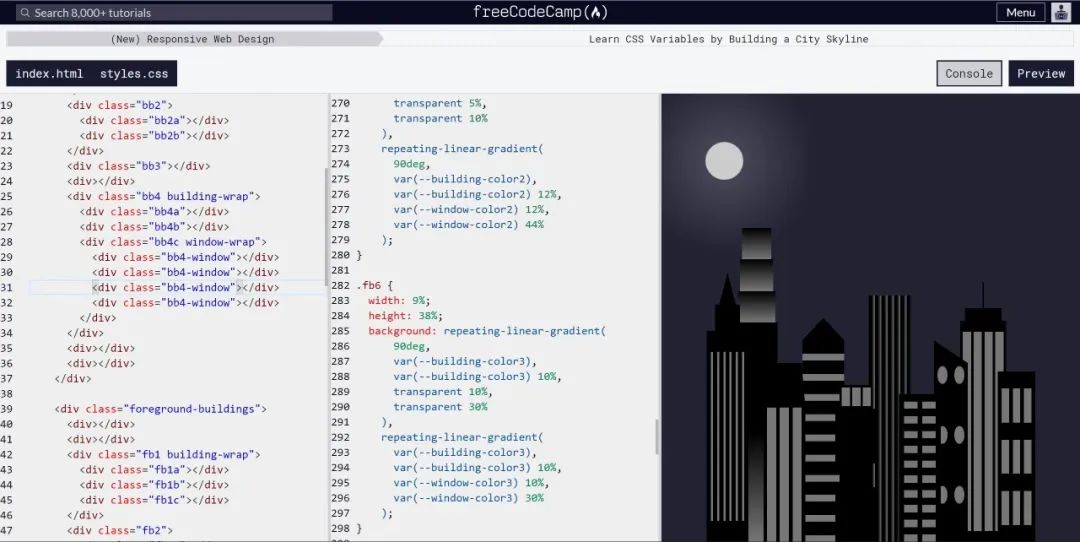Viewport: 1080px width, 542px height.
Task: Click 'var(--window-color2) 44%' line
Action: coord(468,225)
